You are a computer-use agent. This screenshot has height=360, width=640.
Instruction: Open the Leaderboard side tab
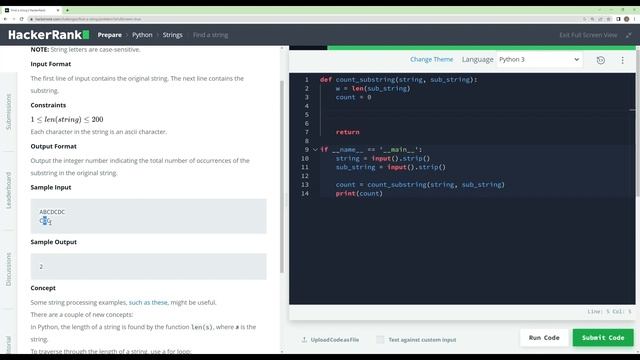click(x=9, y=190)
